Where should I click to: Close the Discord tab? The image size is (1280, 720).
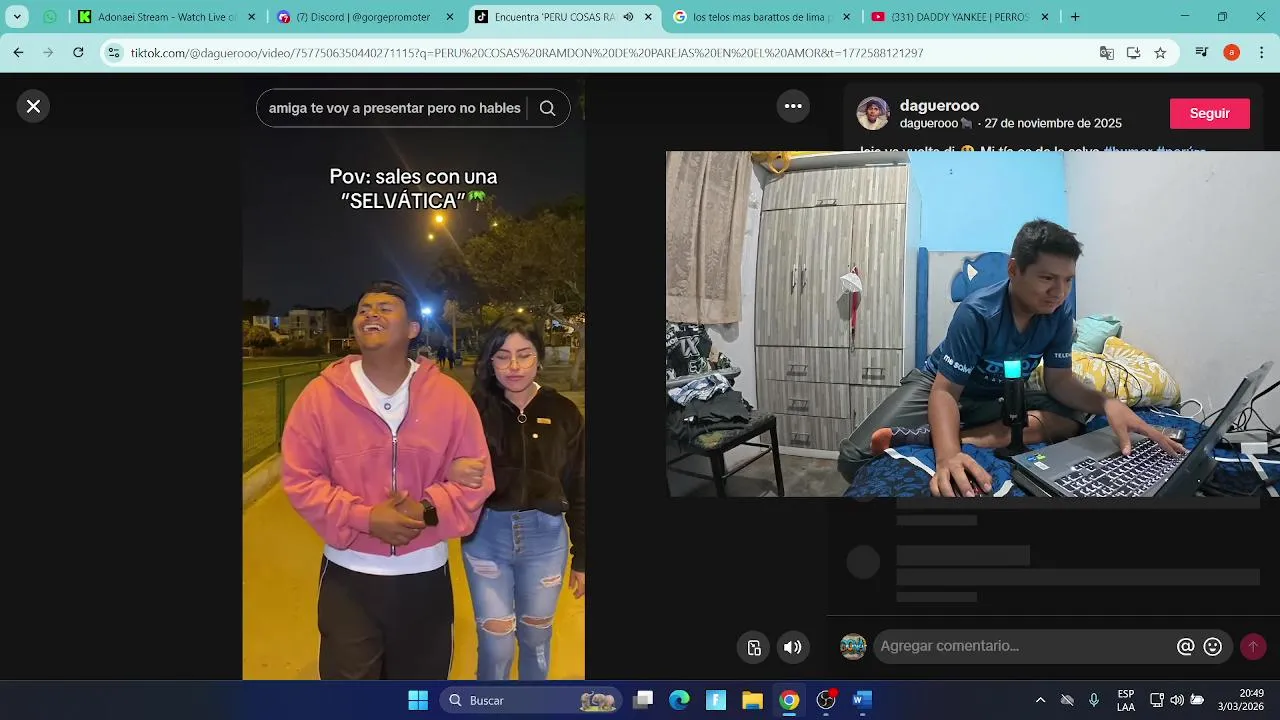pyautogui.click(x=449, y=17)
